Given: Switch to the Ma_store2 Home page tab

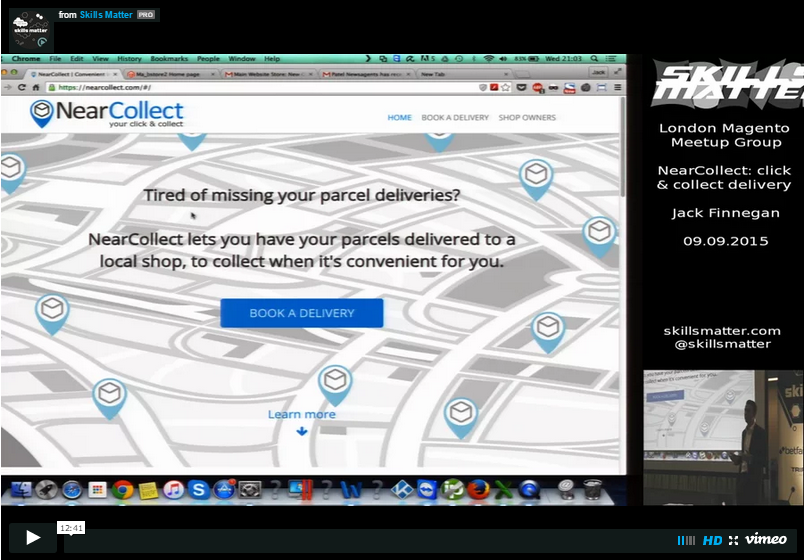Looking at the screenshot, I should coord(171,74).
